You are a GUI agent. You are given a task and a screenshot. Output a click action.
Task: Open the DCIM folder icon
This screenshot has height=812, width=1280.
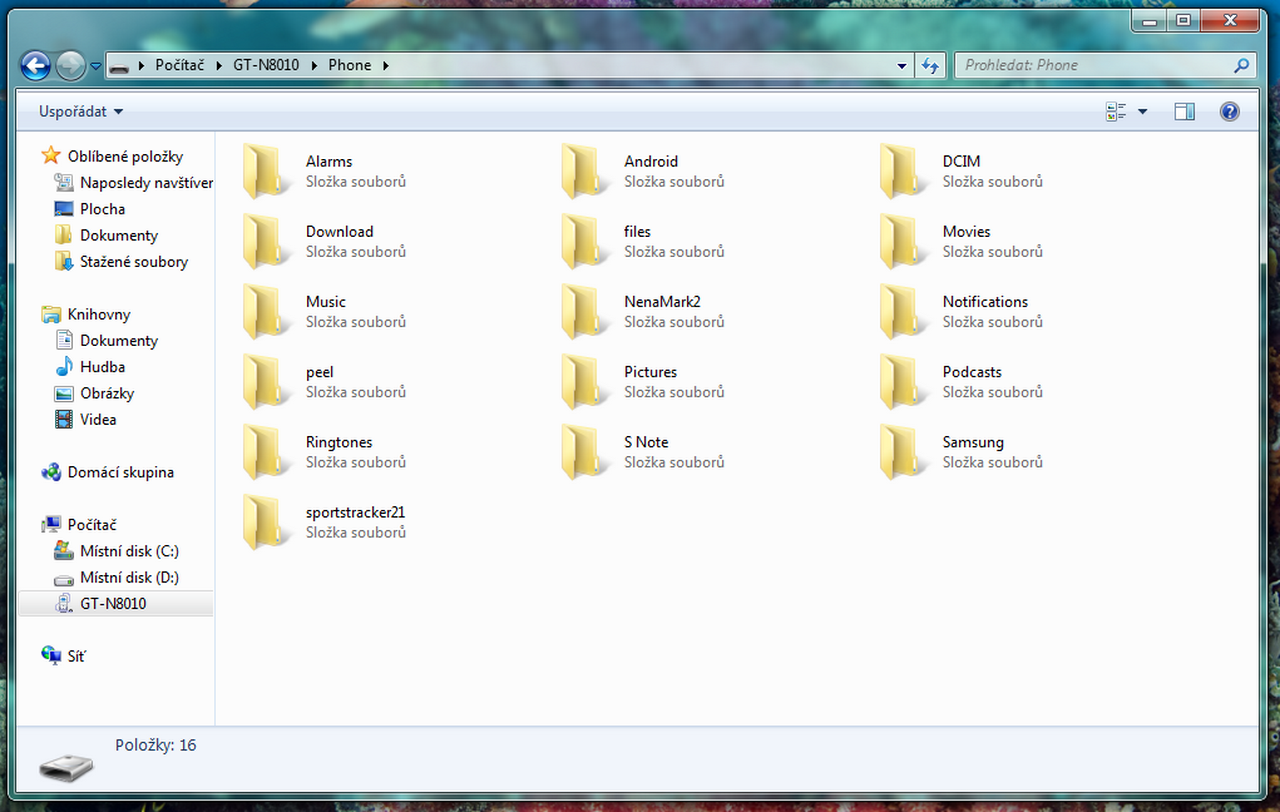(x=898, y=171)
